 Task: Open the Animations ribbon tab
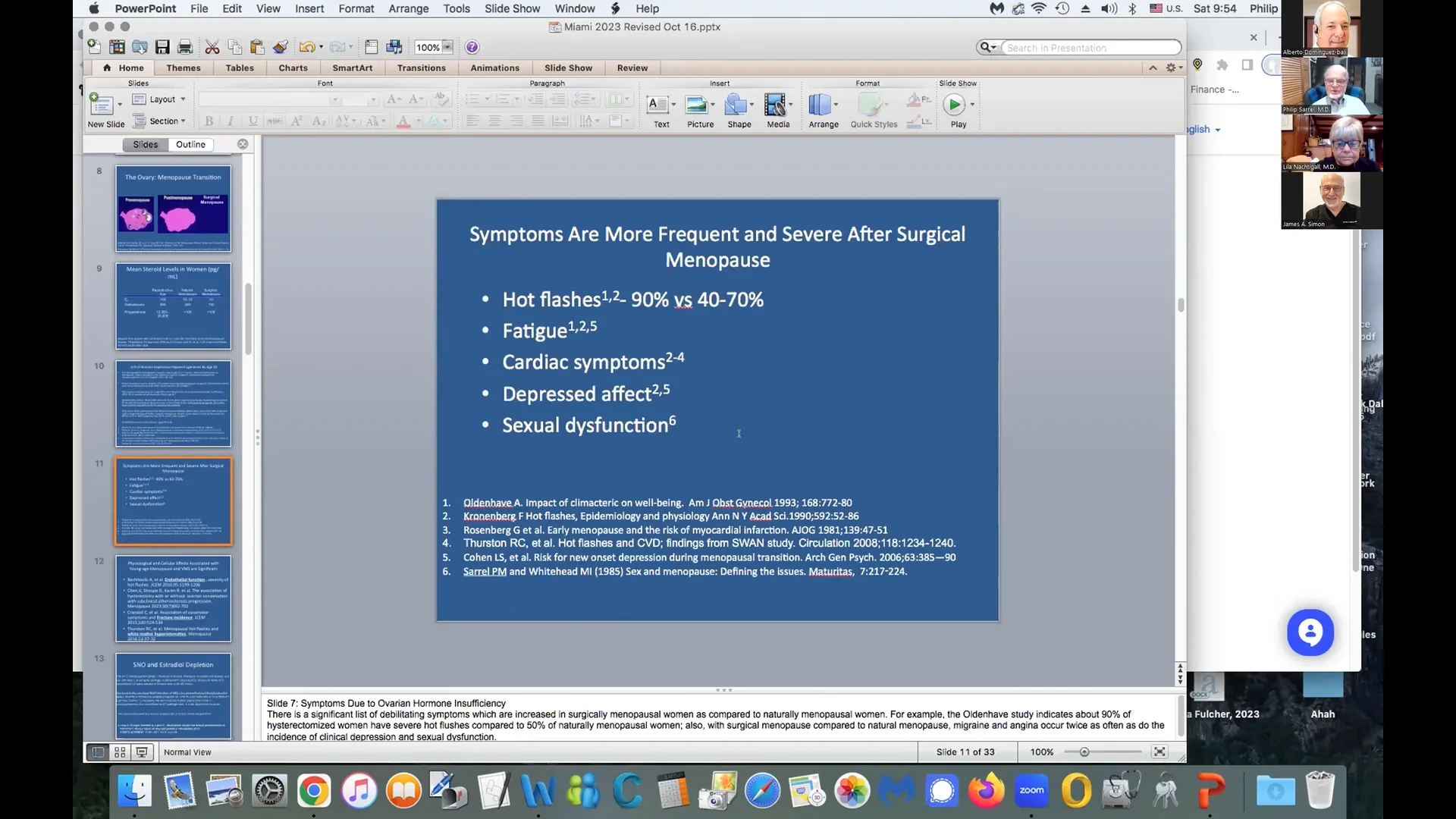click(494, 67)
